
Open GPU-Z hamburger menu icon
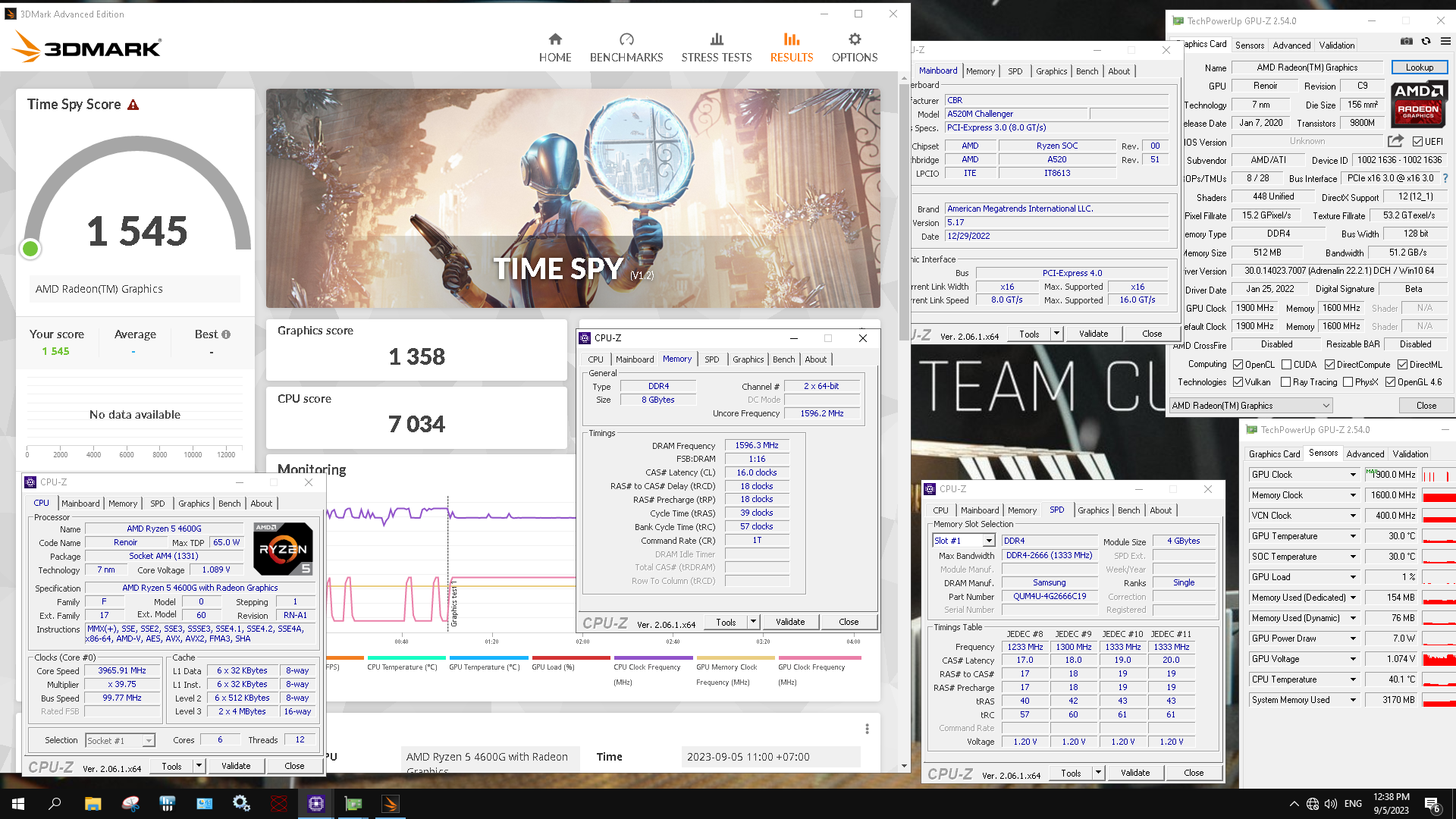tap(1445, 42)
